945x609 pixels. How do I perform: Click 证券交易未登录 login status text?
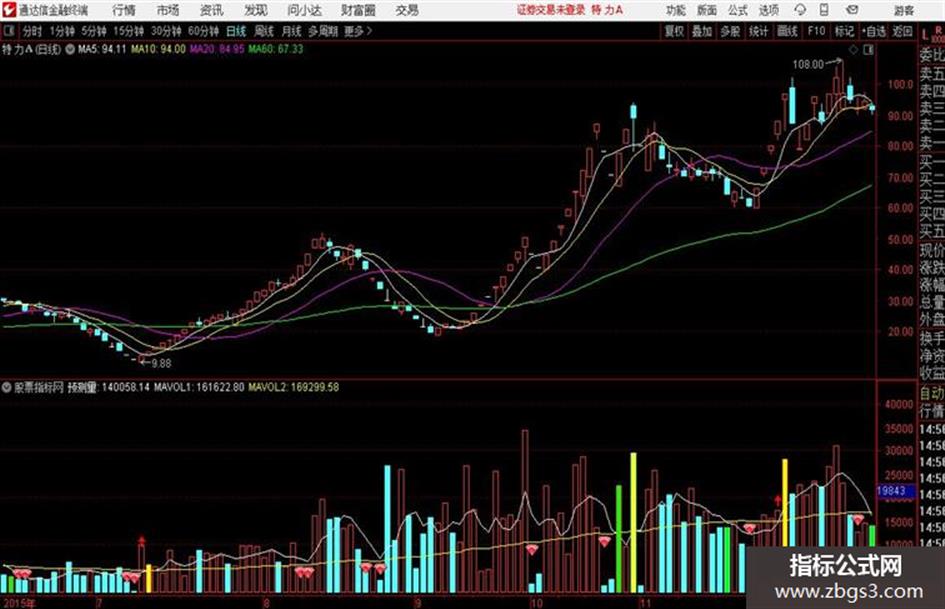pyautogui.click(x=551, y=10)
